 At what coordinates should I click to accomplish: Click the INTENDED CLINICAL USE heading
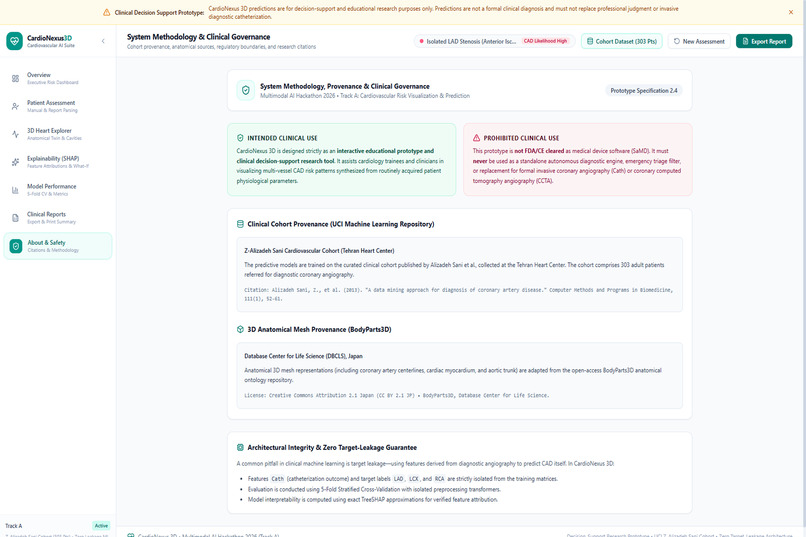pos(282,138)
